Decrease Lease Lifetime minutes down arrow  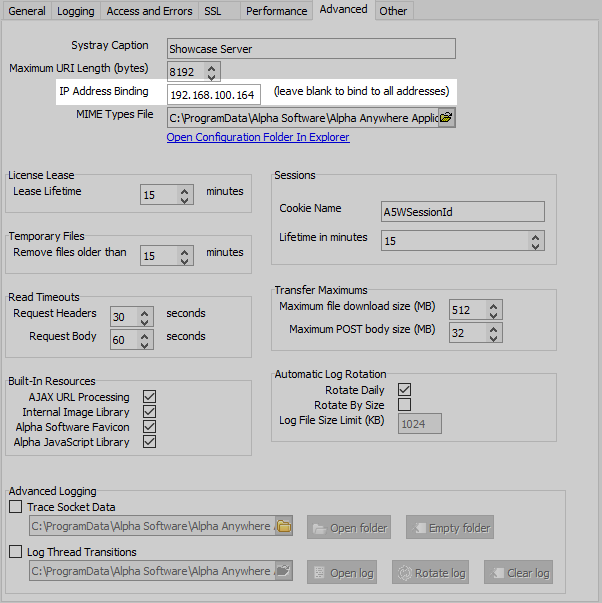(185, 200)
